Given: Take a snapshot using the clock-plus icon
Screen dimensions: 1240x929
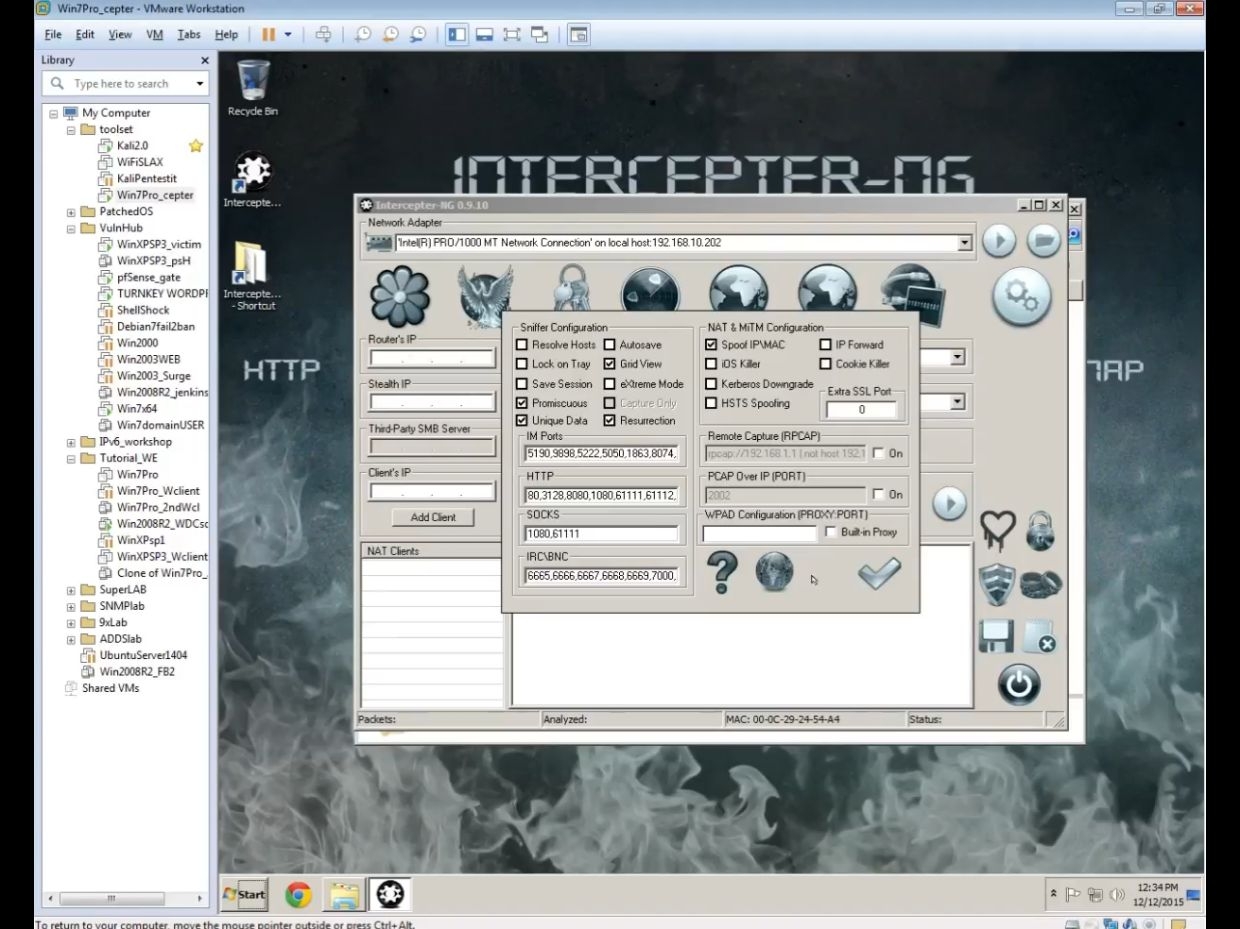Looking at the screenshot, I should [363, 34].
